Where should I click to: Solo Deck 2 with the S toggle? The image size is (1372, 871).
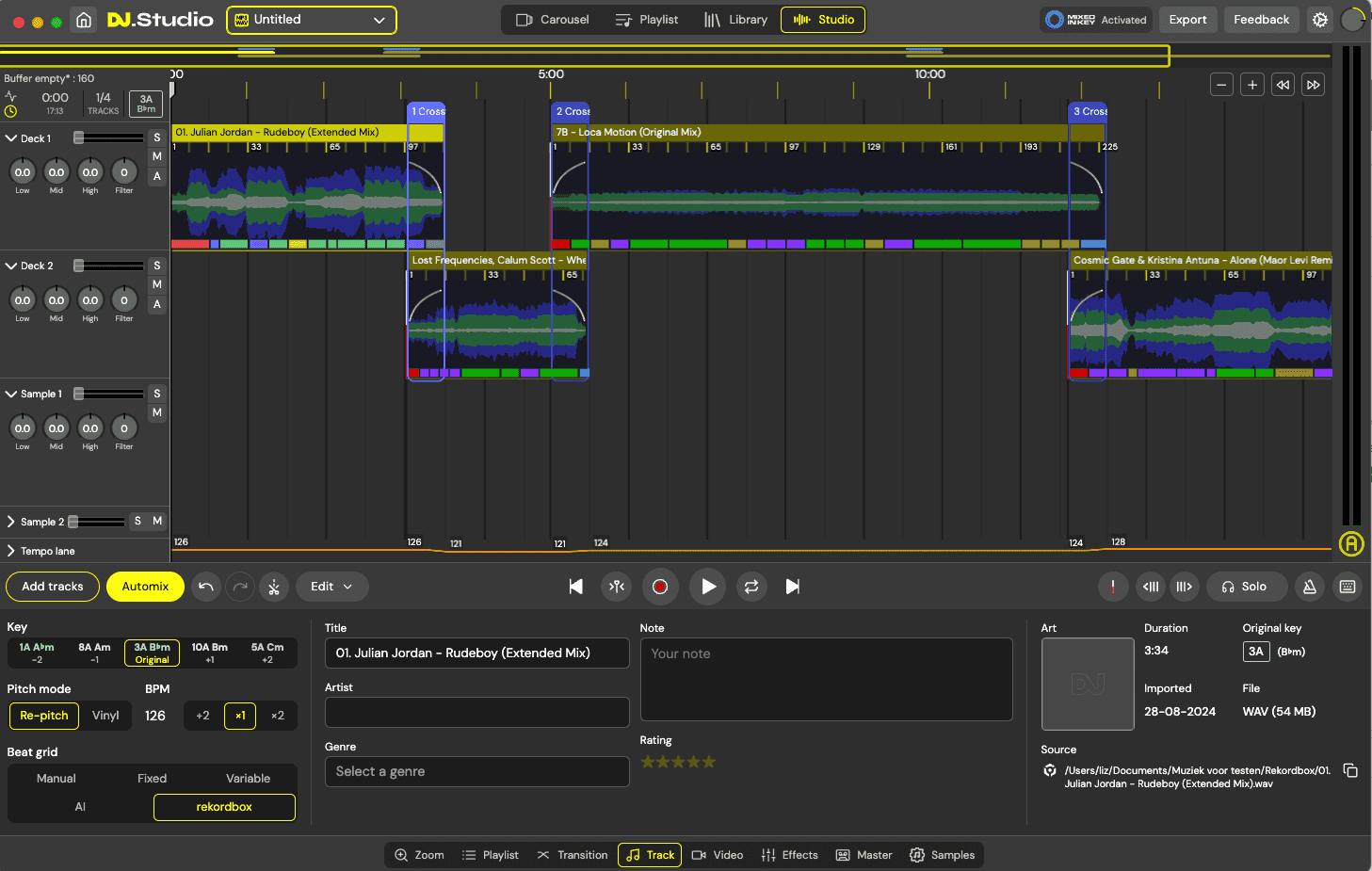click(156, 265)
